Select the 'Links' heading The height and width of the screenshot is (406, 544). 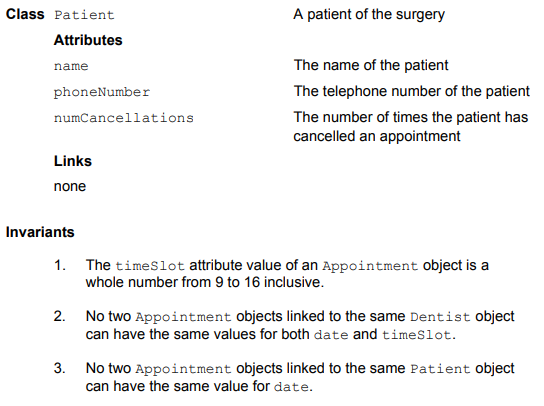pos(73,161)
